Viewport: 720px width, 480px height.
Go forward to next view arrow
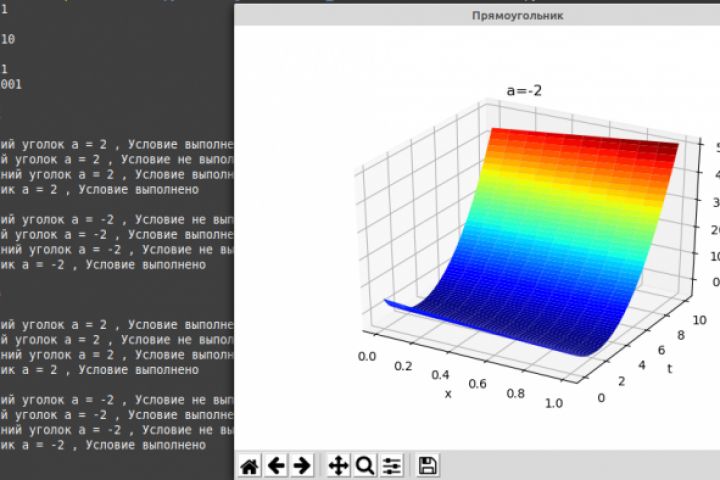pyautogui.click(x=302, y=466)
